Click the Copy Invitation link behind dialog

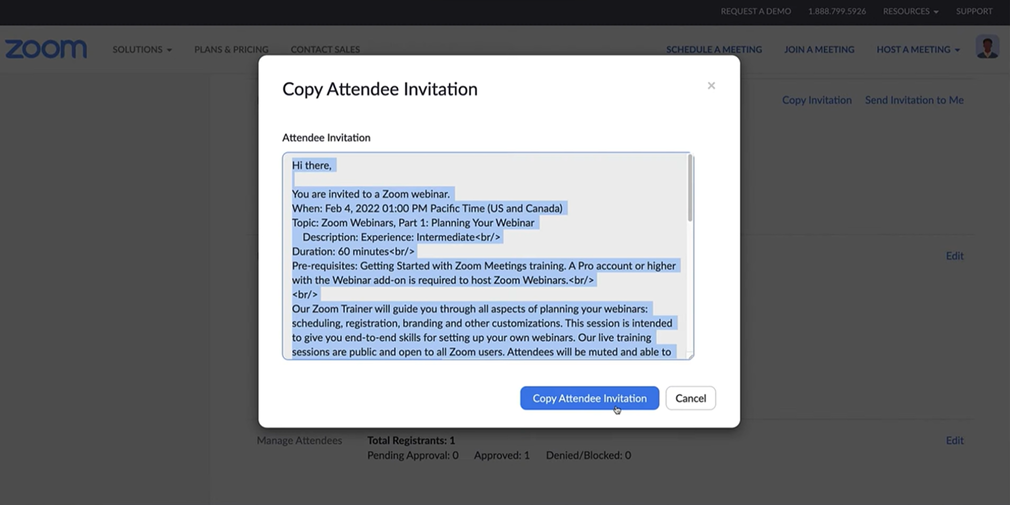(817, 100)
